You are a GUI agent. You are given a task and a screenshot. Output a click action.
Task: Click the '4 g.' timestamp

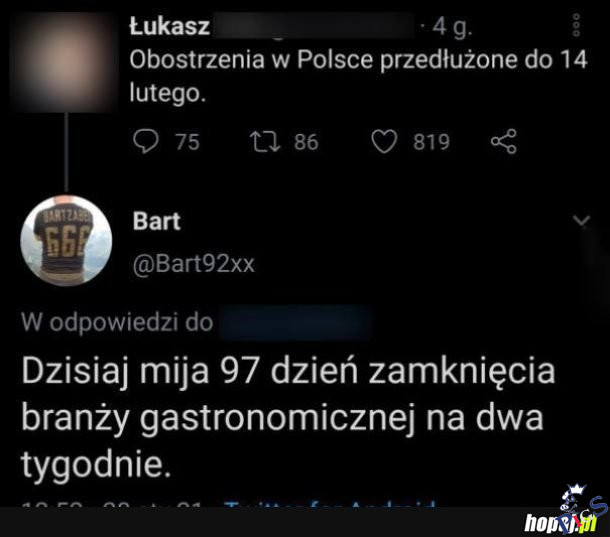pos(452,27)
